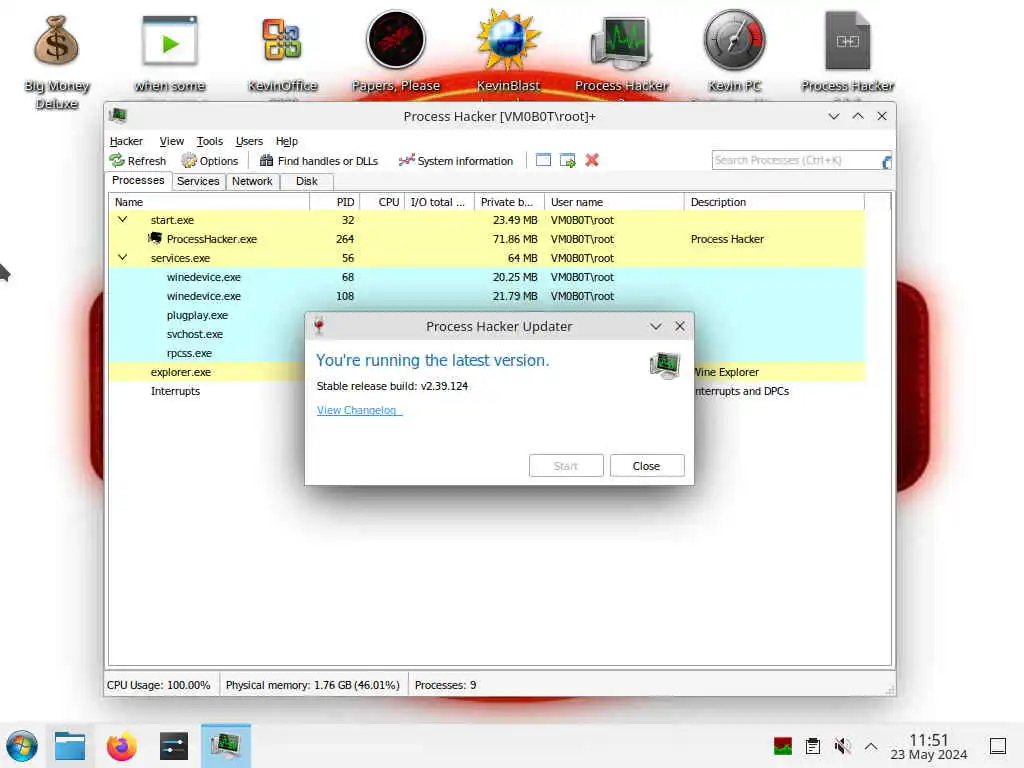
Task: Shade the Updater dialog via chevron
Action: pyautogui.click(x=656, y=326)
